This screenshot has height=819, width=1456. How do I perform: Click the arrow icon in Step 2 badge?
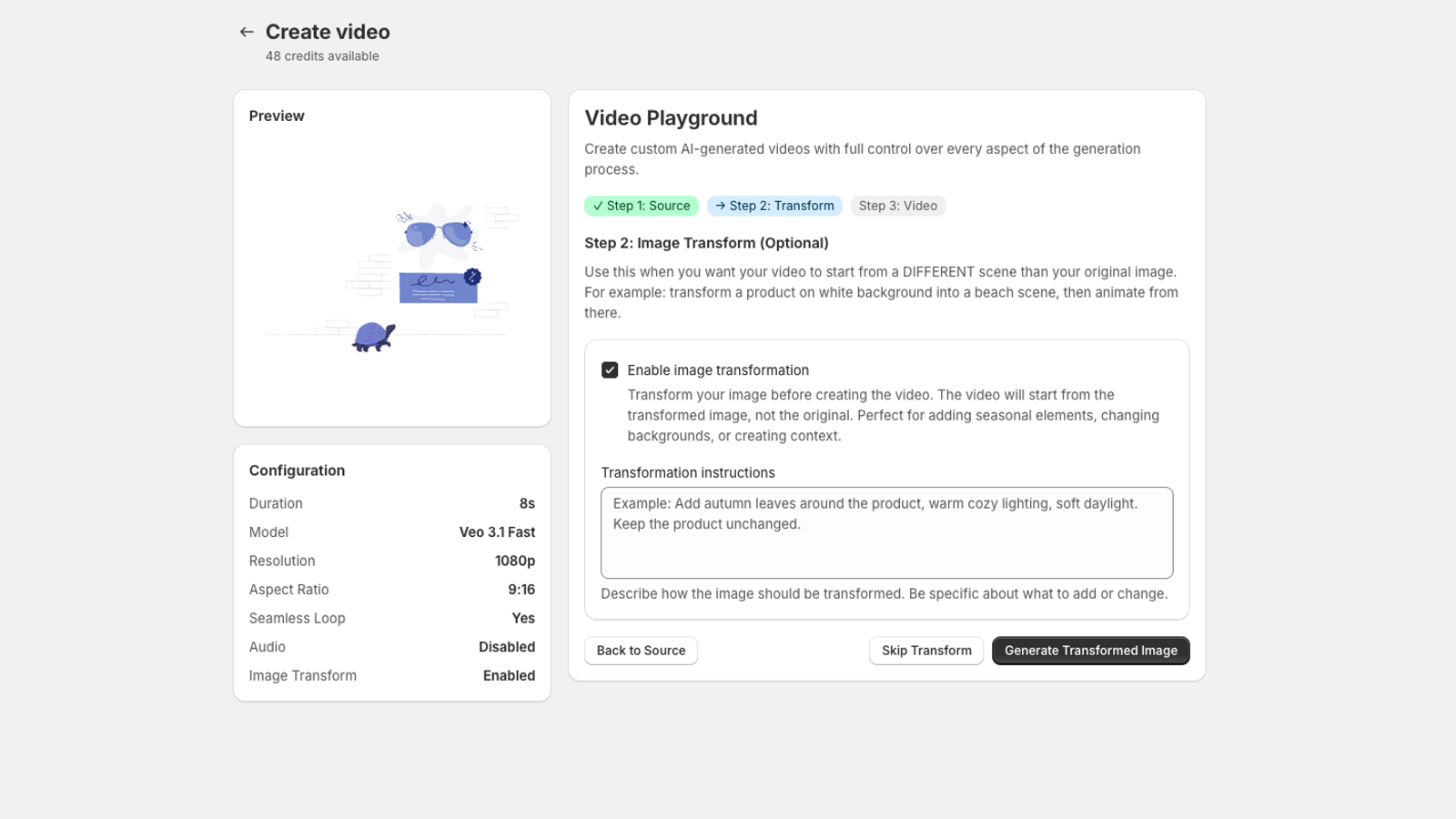tap(721, 207)
